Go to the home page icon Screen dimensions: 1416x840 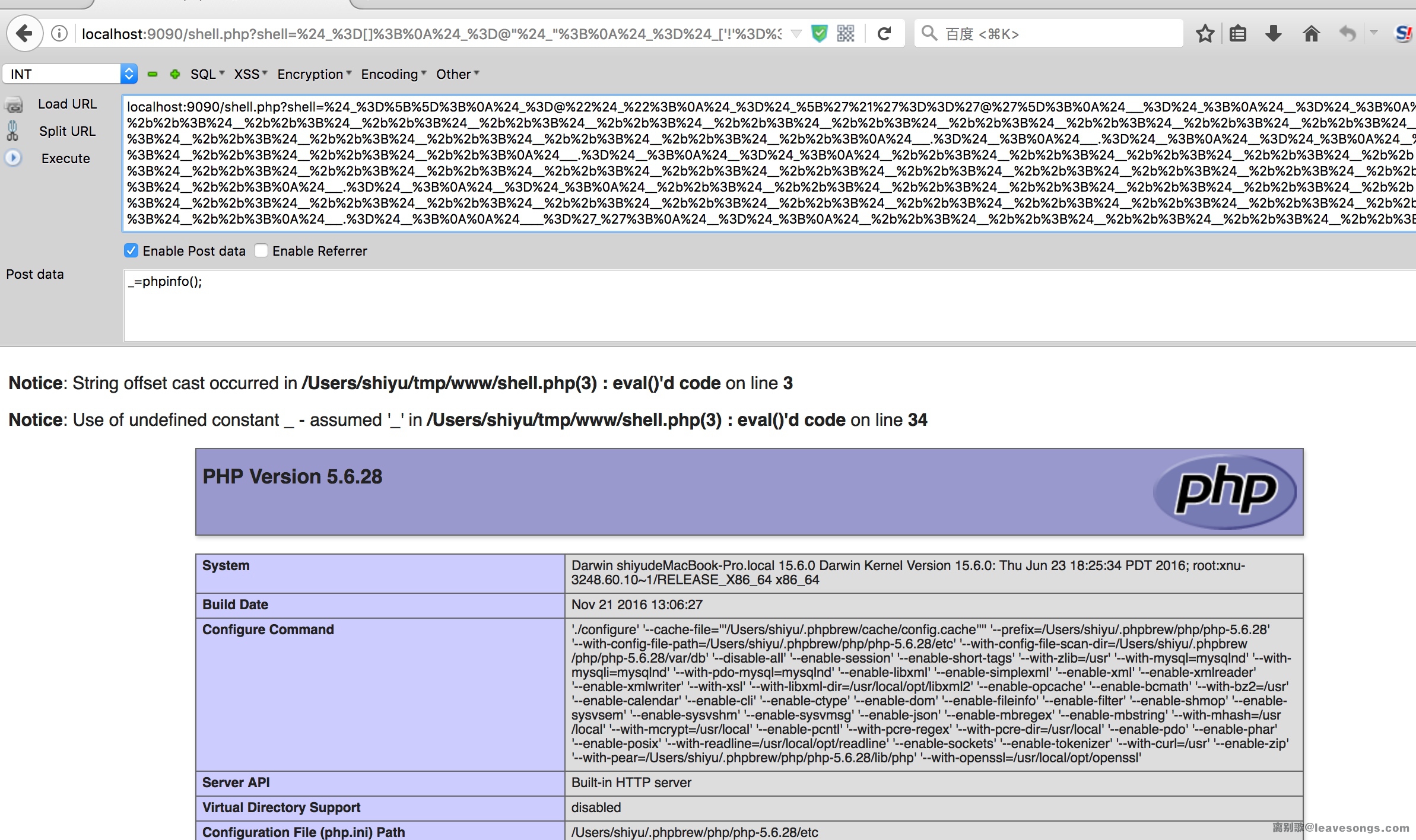1311,34
